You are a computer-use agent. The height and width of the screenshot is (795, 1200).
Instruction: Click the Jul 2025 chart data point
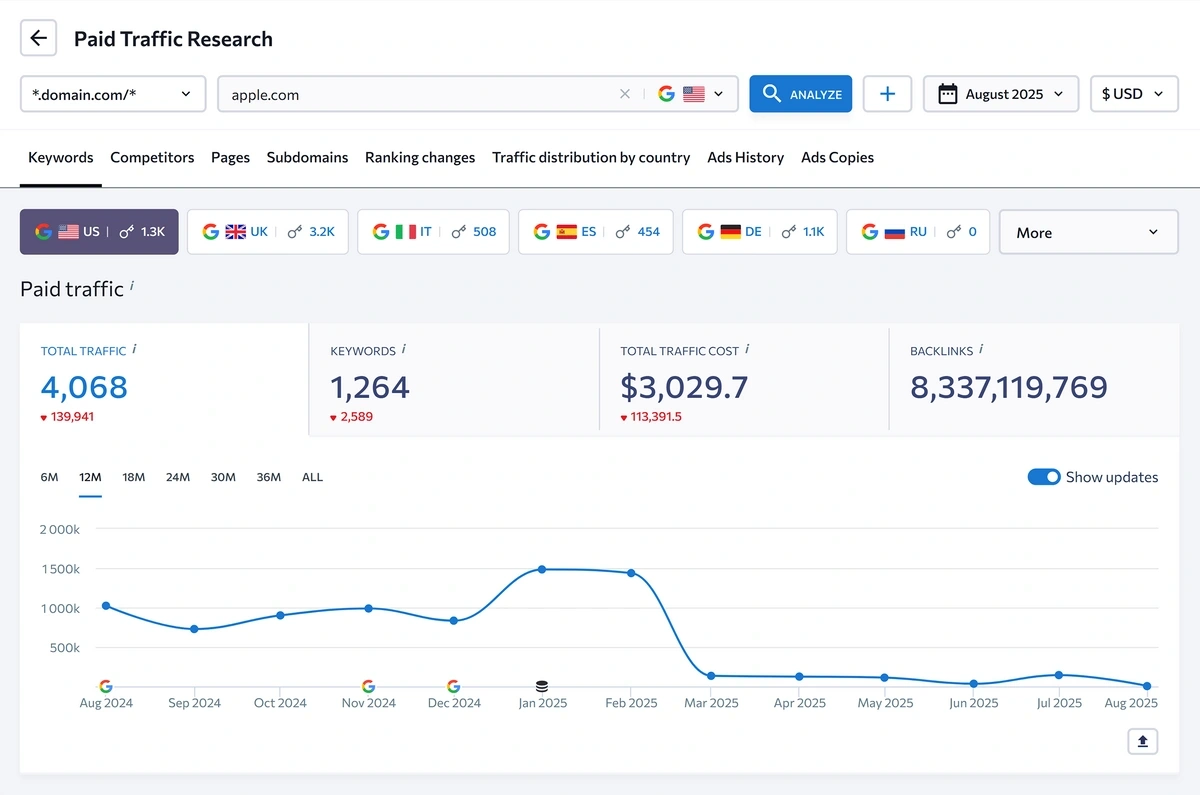(x=1059, y=675)
